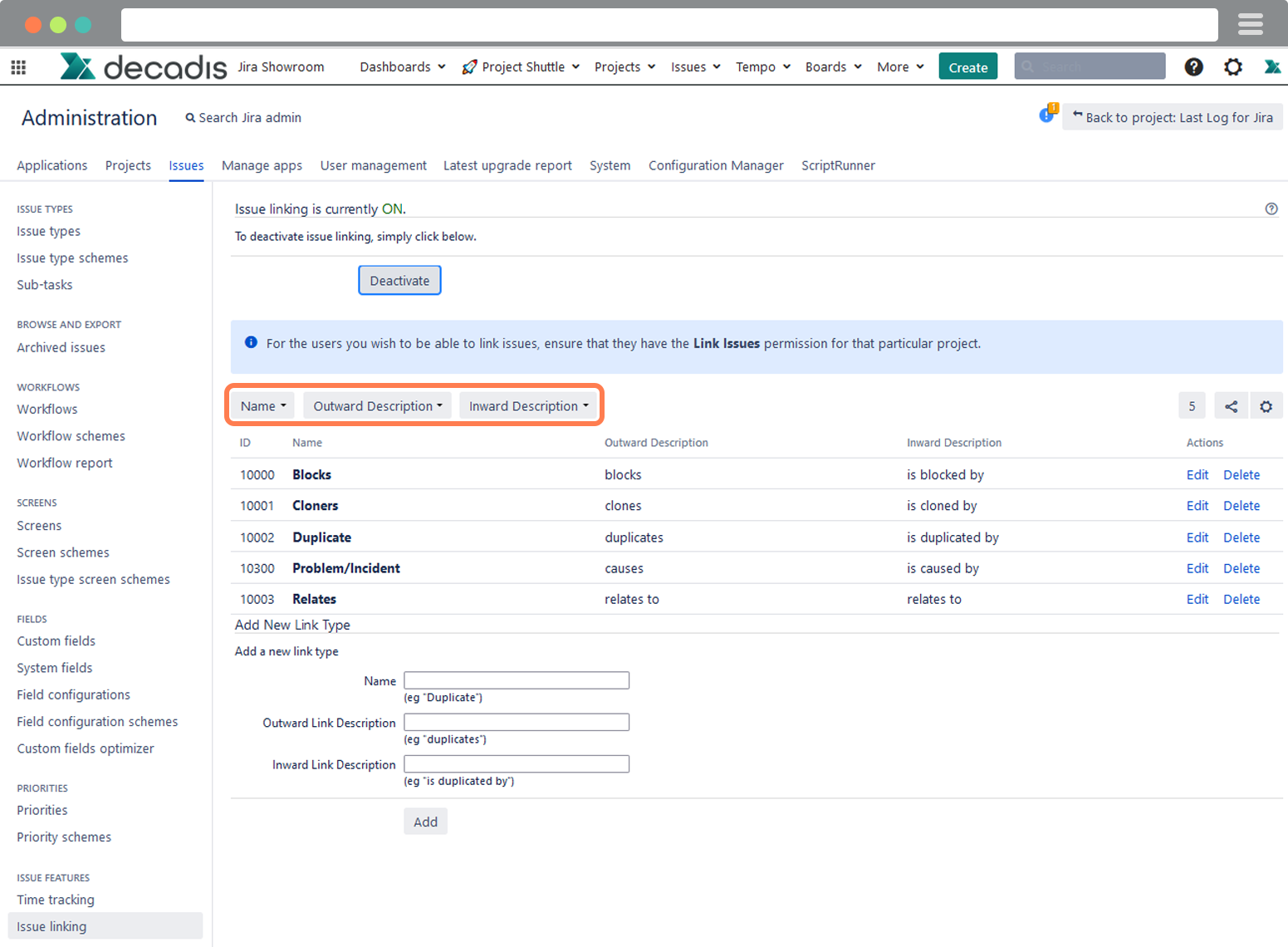Delete the Relates link type
1288x947 pixels.
click(1241, 600)
